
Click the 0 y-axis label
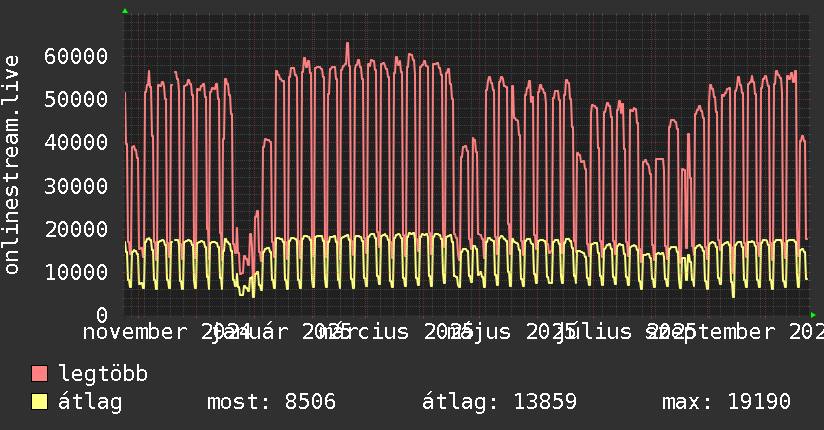[102, 315]
